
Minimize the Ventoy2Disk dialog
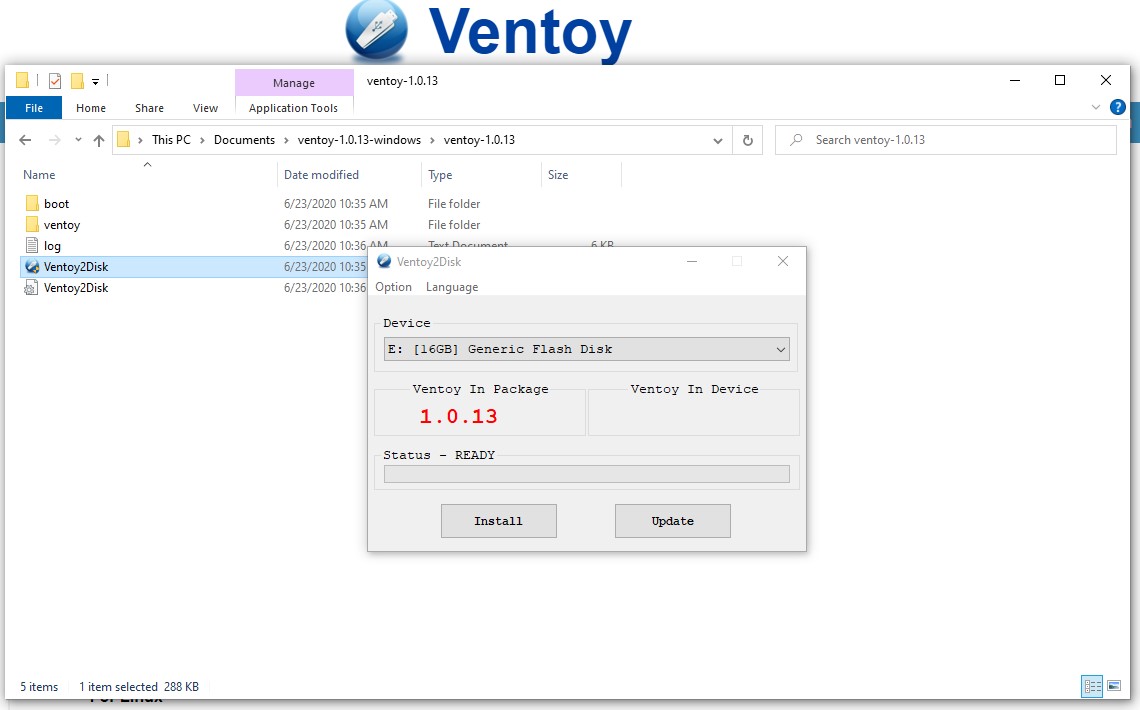(x=692, y=262)
